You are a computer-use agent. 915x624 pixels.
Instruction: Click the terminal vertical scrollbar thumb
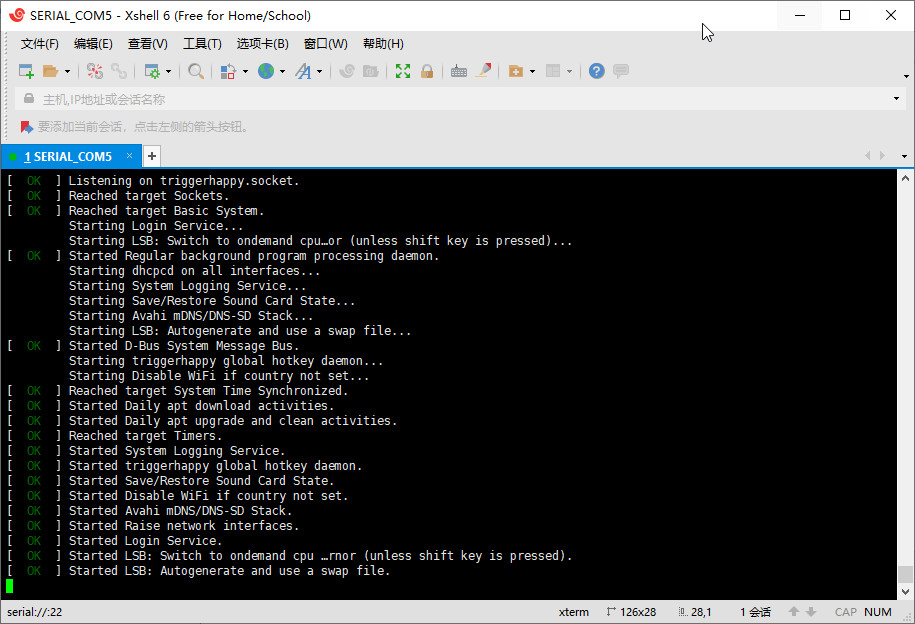tap(905, 574)
